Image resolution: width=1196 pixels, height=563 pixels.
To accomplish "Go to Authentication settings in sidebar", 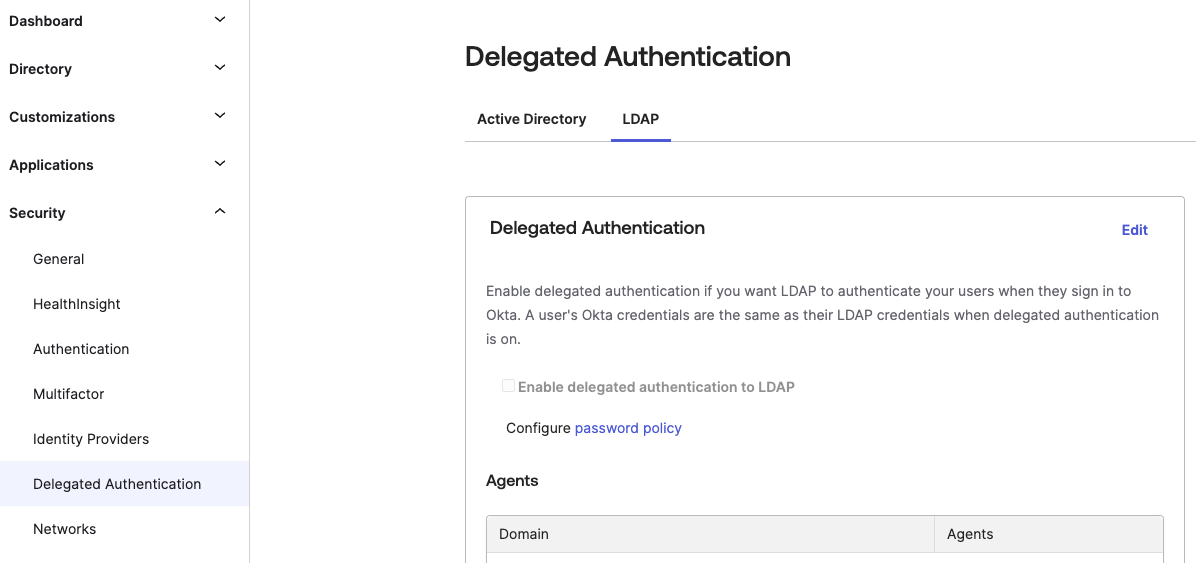I will pyautogui.click(x=81, y=349).
